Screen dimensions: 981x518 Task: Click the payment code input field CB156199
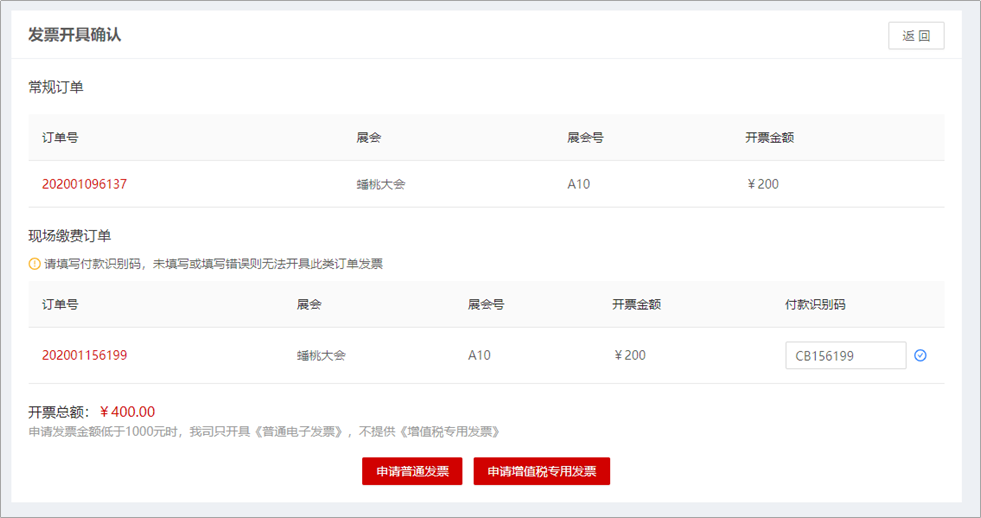pyautogui.click(x=846, y=355)
